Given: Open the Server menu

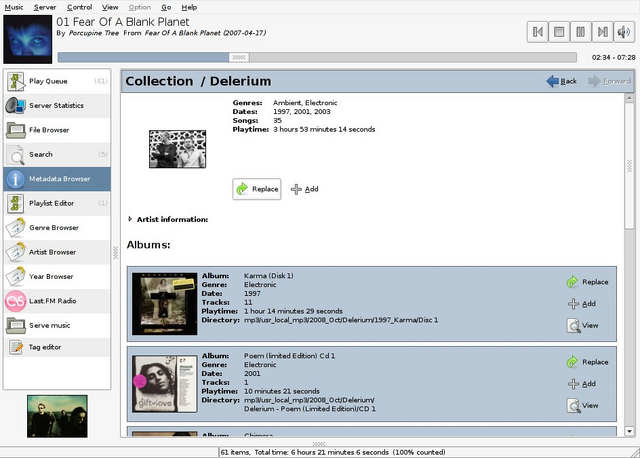Looking at the screenshot, I should coord(45,7).
